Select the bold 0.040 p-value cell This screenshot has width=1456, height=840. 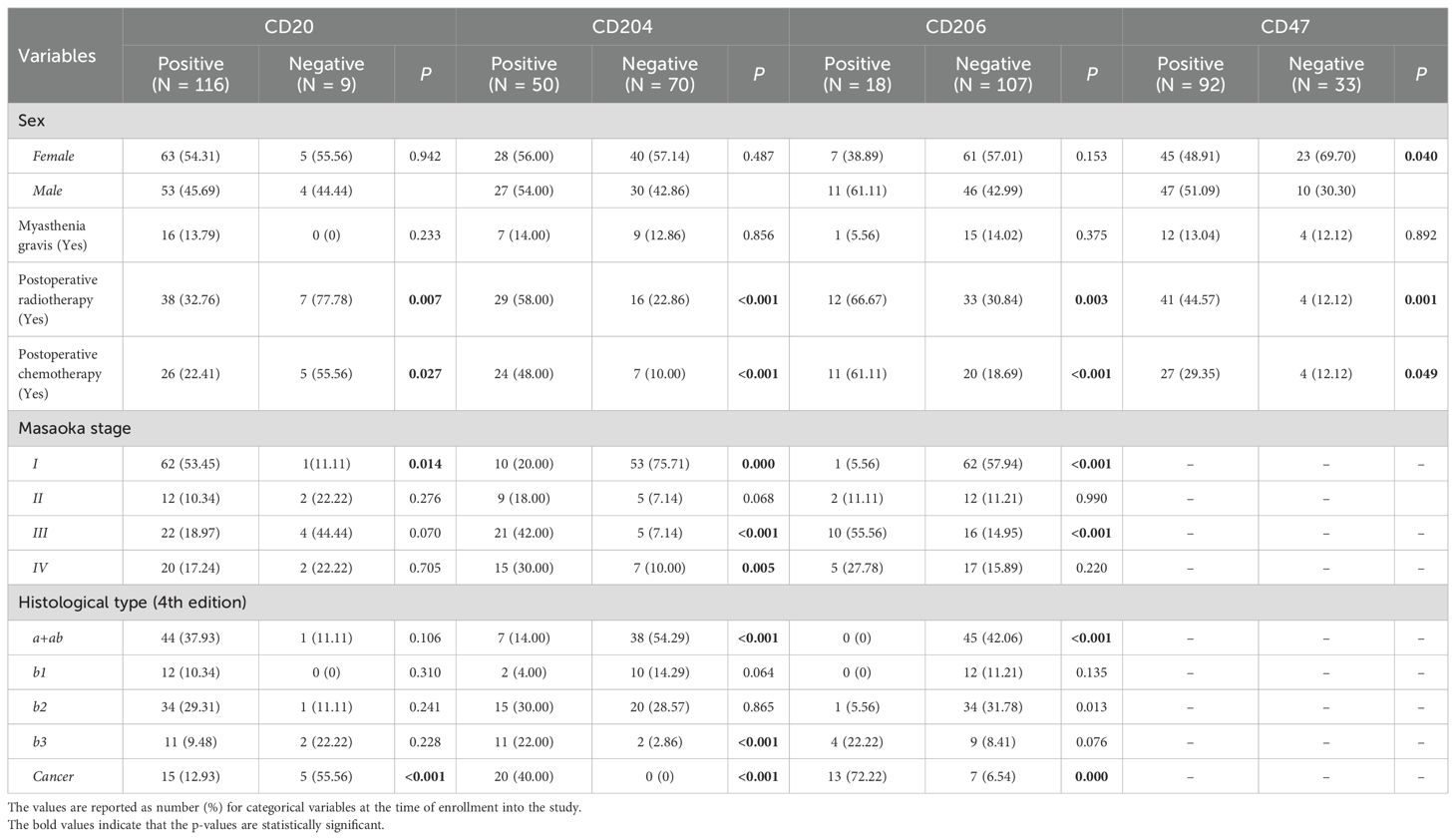(1420, 157)
